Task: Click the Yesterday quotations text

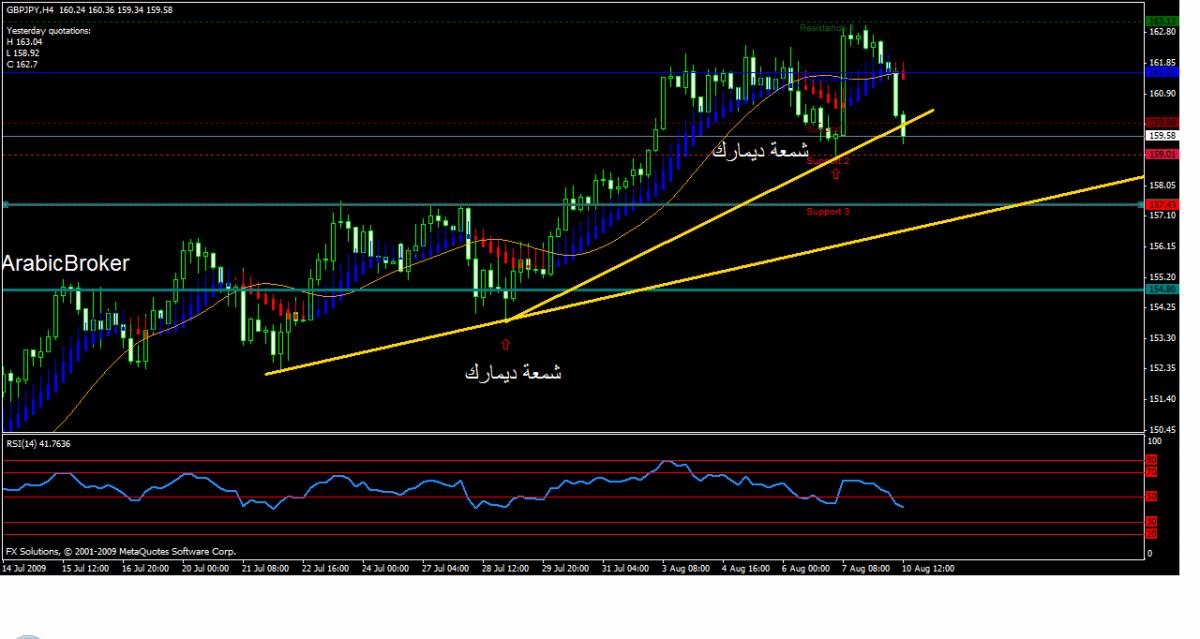Action: point(48,31)
